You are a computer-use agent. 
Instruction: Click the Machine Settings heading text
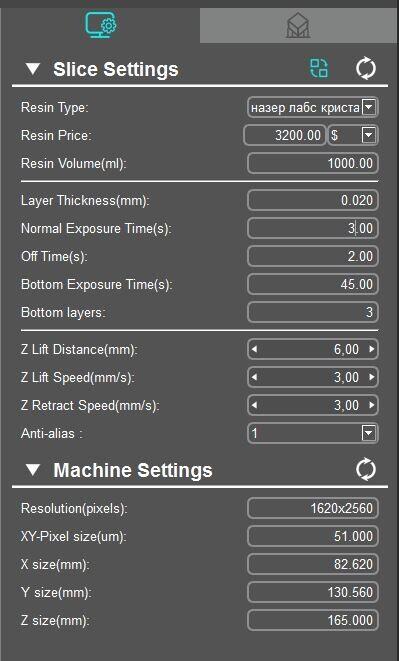(x=133, y=470)
